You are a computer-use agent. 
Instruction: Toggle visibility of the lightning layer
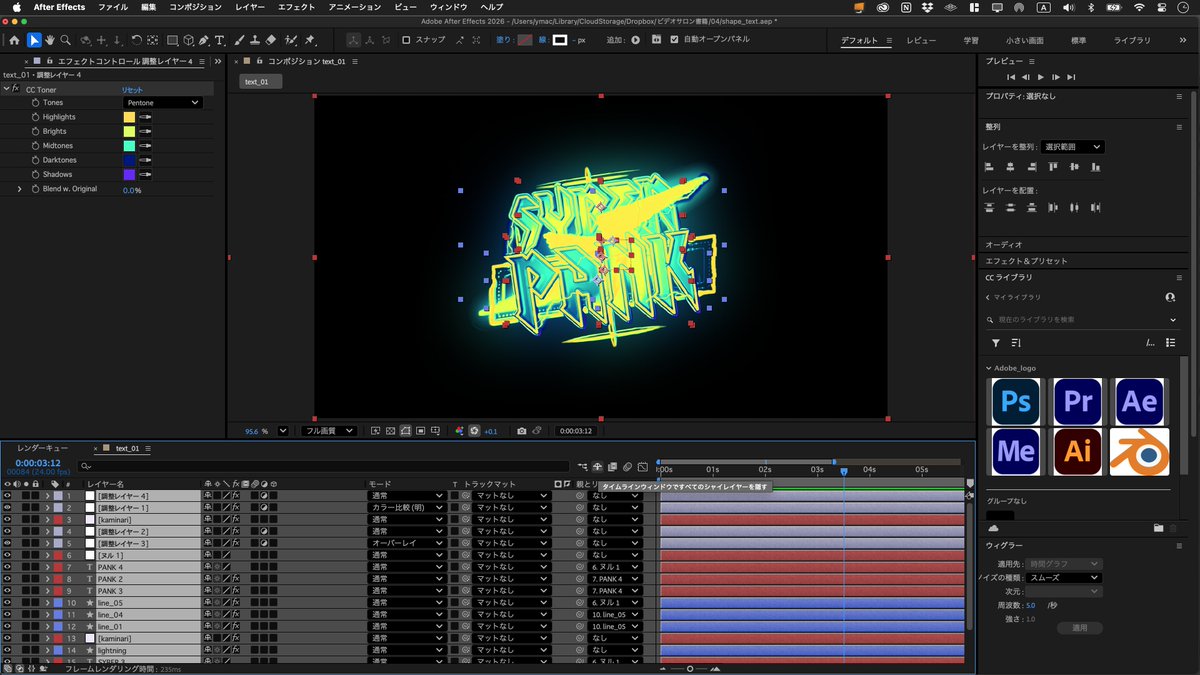coord(8,650)
